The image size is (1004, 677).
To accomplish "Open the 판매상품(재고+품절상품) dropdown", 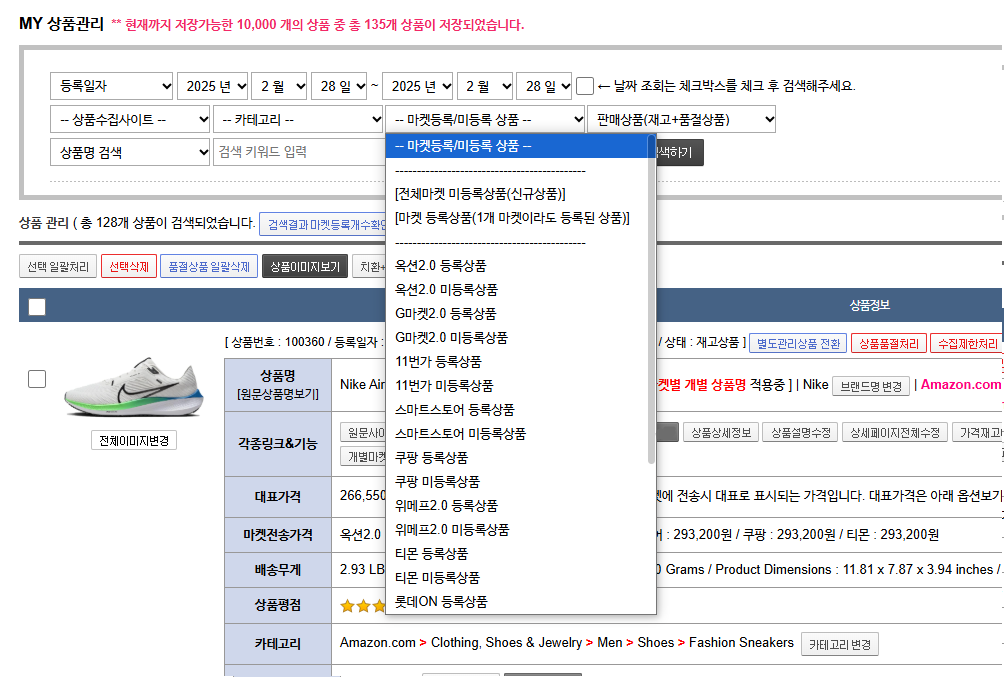I will [683, 120].
